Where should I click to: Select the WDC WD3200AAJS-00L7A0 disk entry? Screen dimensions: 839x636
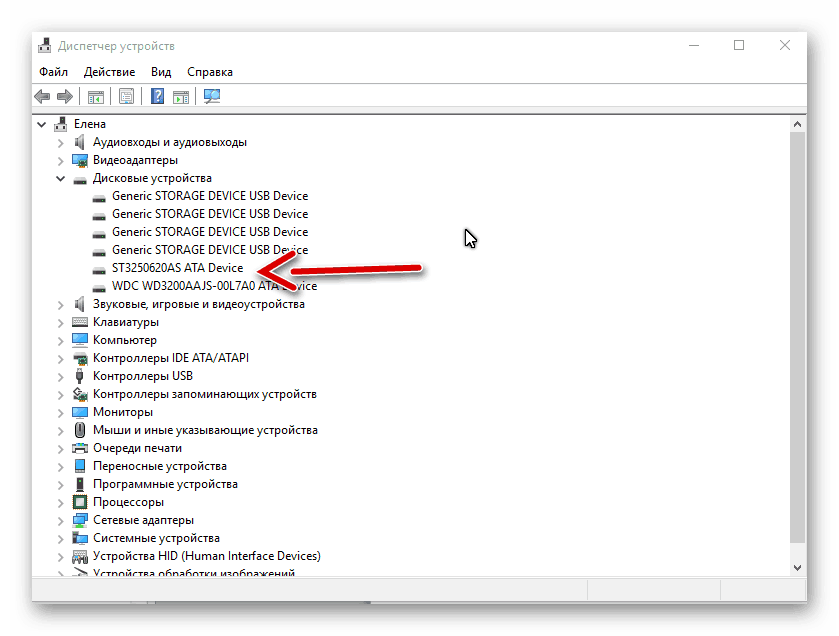214,286
